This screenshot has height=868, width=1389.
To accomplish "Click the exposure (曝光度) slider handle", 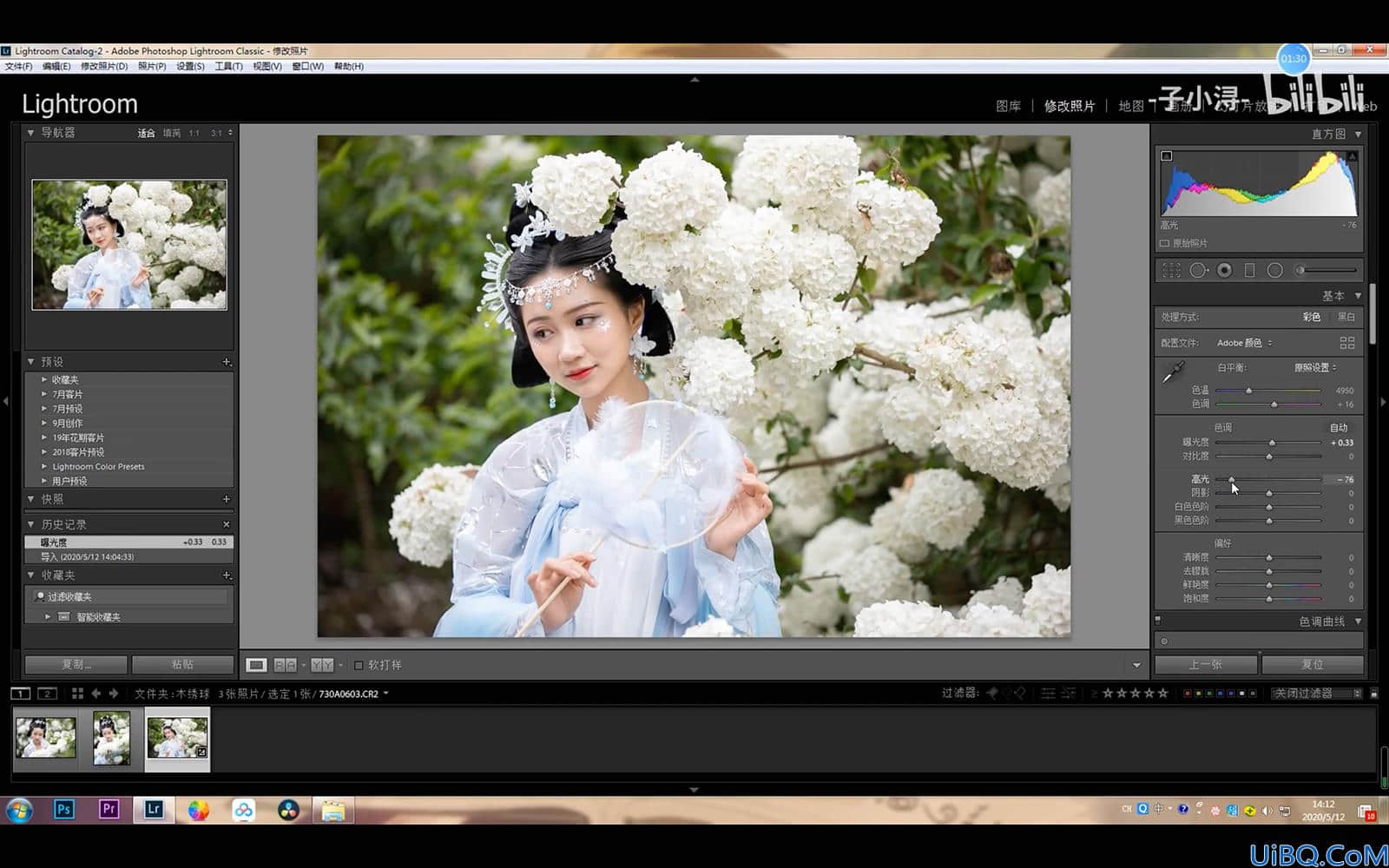I will (x=1272, y=443).
